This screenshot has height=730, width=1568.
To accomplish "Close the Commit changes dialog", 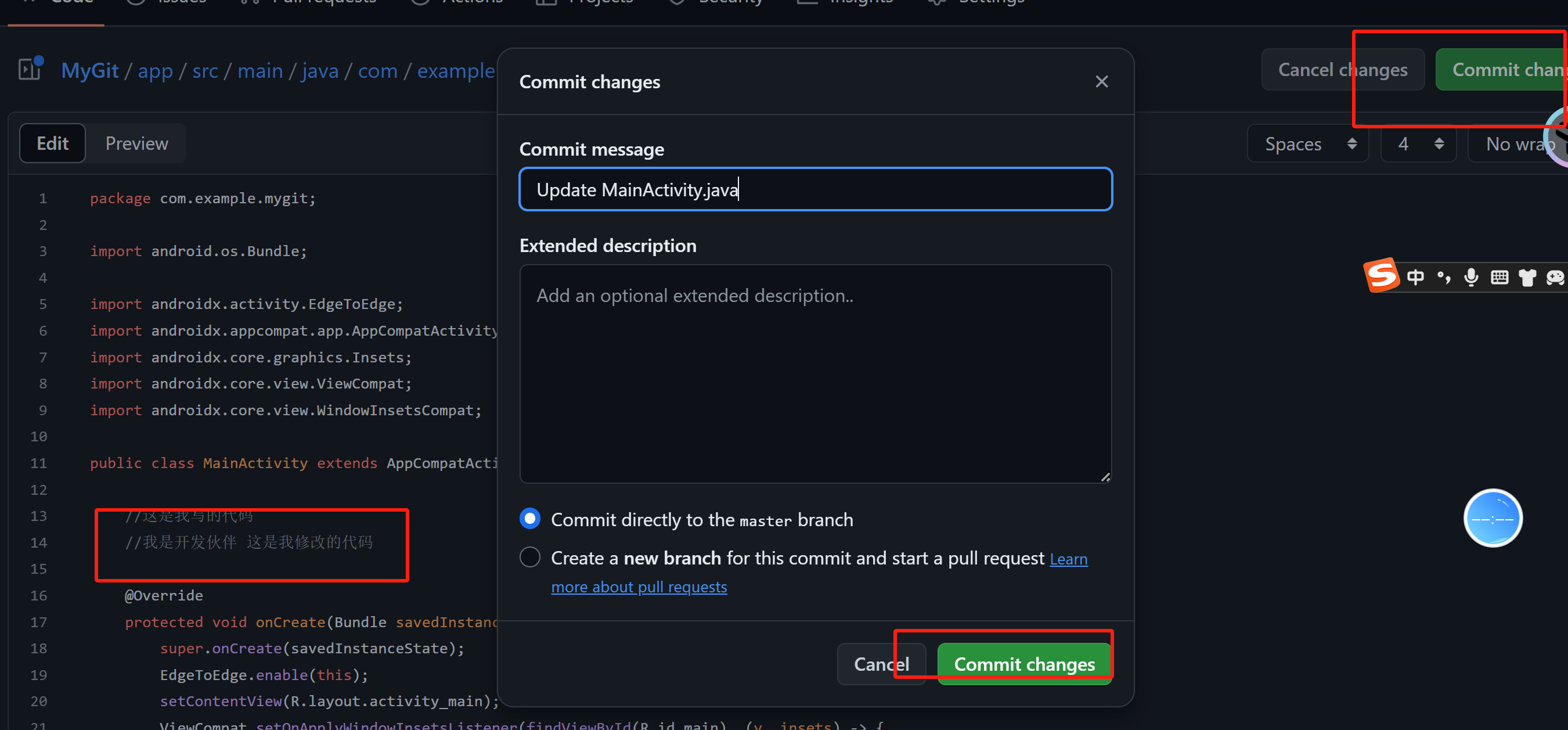I will pos(1101,81).
